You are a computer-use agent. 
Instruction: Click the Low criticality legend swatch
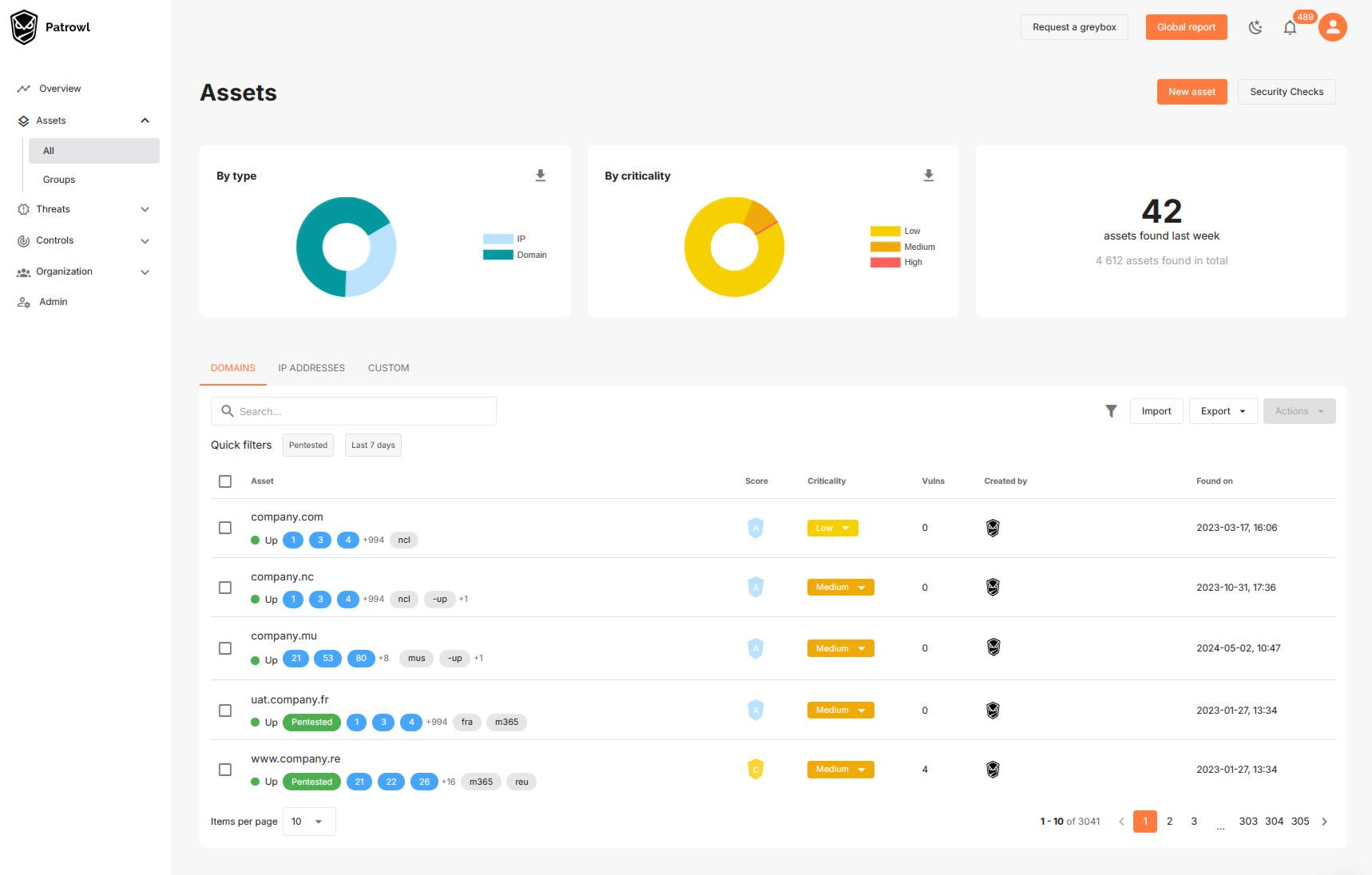click(885, 232)
